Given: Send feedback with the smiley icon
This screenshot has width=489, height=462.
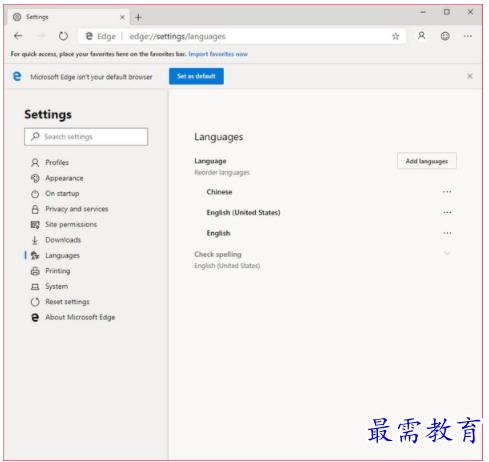Looking at the screenshot, I should (x=445, y=36).
